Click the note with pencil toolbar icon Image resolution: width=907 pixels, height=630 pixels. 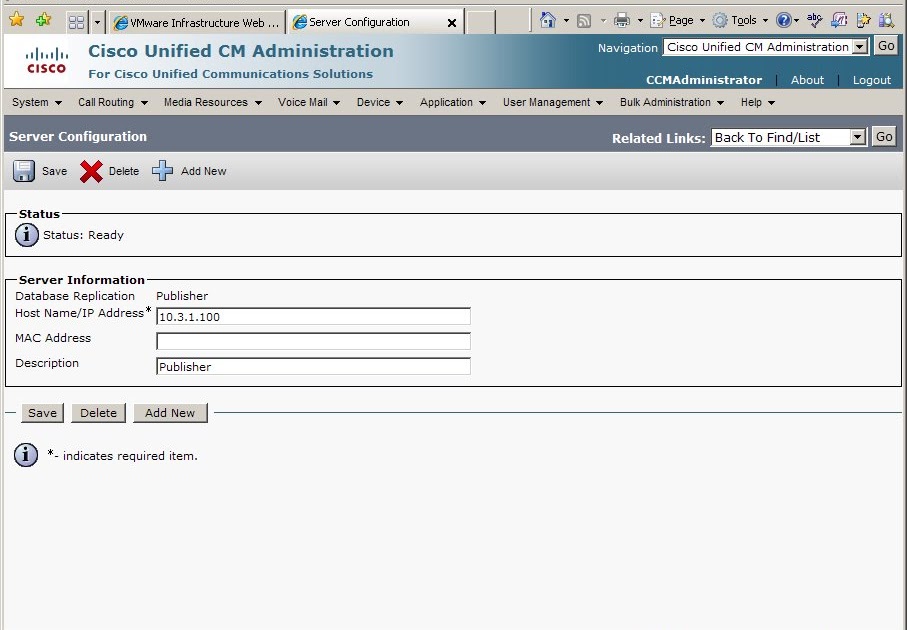[x=864, y=21]
